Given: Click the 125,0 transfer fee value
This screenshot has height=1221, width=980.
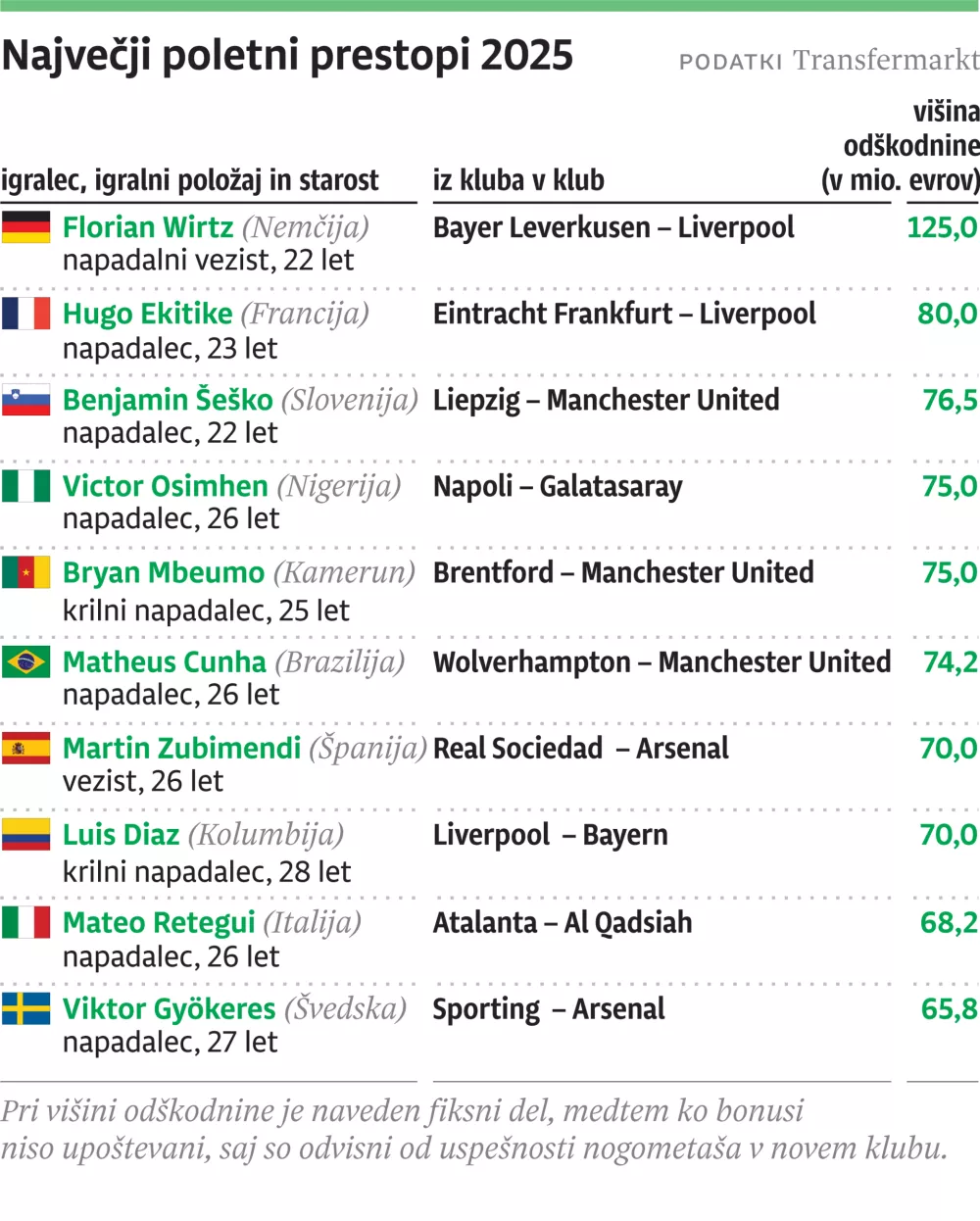Looking at the screenshot, I should click(x=941, y=227).
